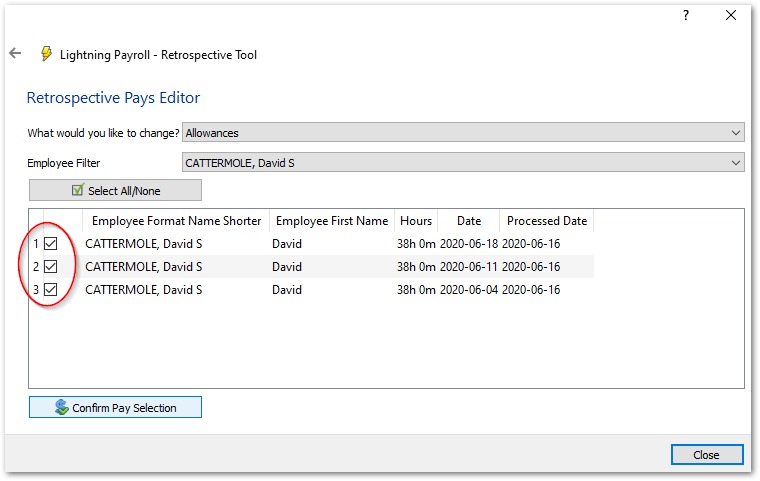
Task: Click the Select All/None button
Action: (x=115, y=190)
